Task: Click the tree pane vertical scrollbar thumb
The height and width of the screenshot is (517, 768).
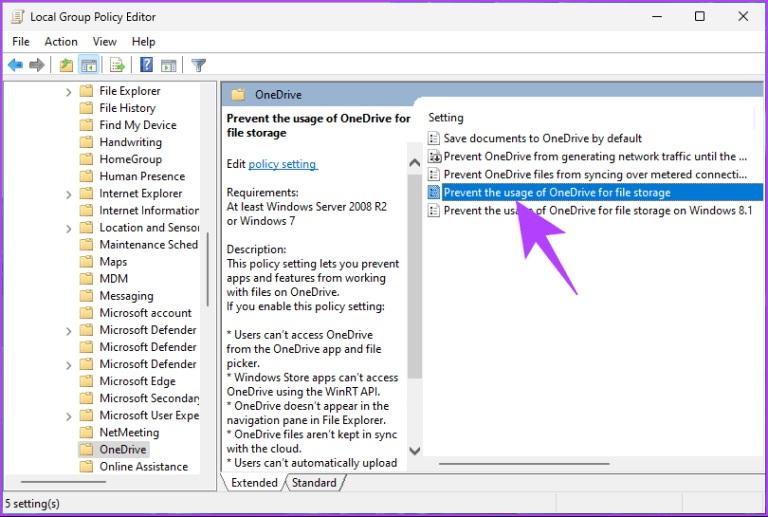Action: click(x=208, y=269)
